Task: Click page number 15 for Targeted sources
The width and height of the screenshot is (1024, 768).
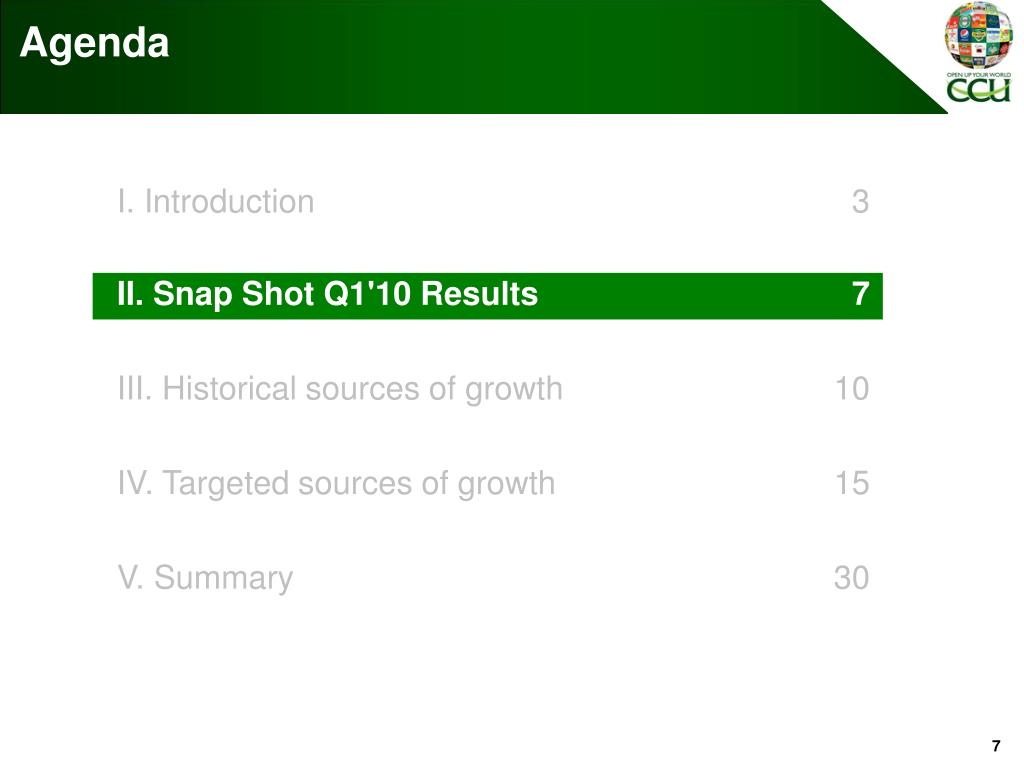Action: click(x=852, y=484)
